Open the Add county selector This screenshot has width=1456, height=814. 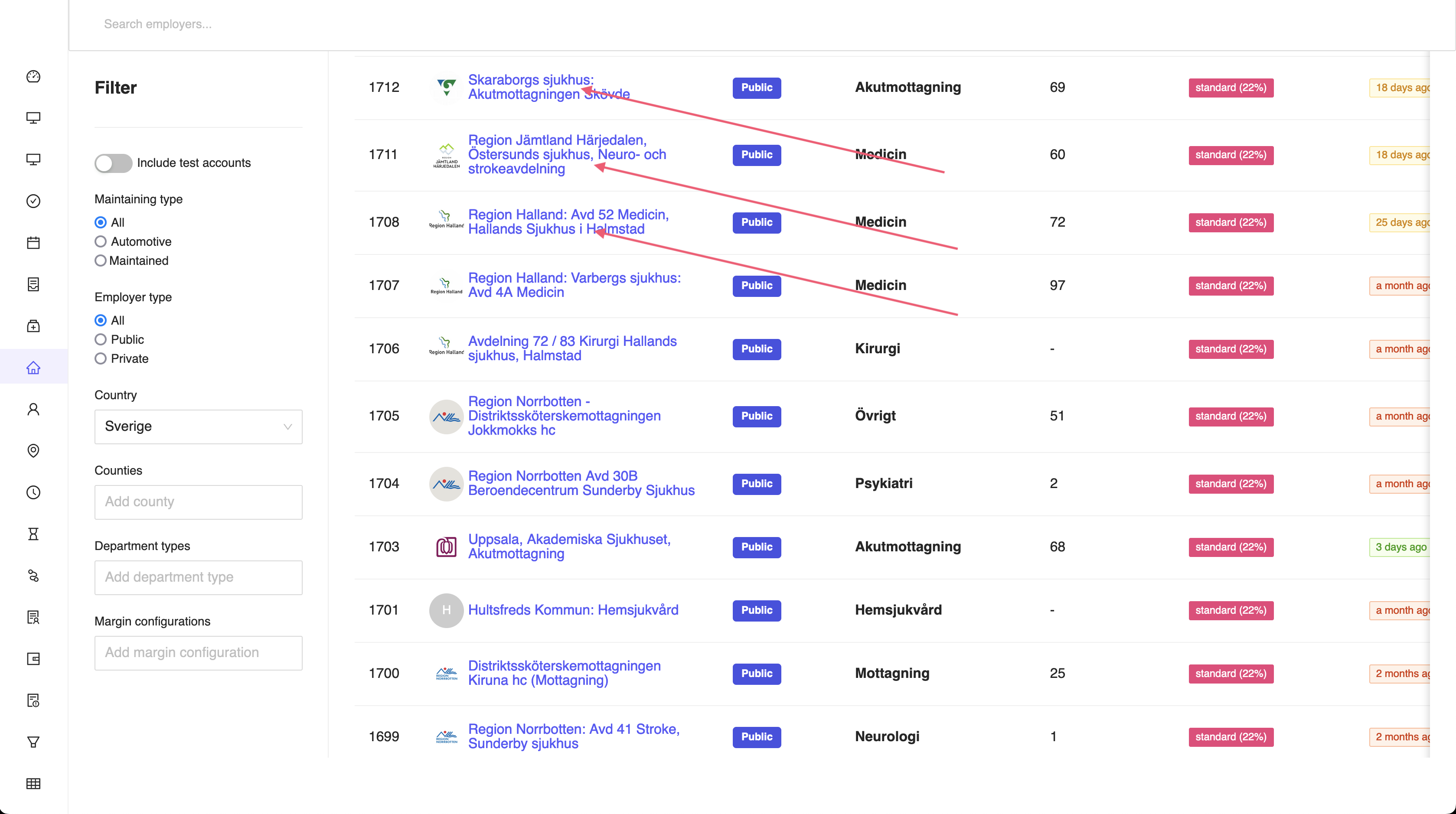[198, 501]
